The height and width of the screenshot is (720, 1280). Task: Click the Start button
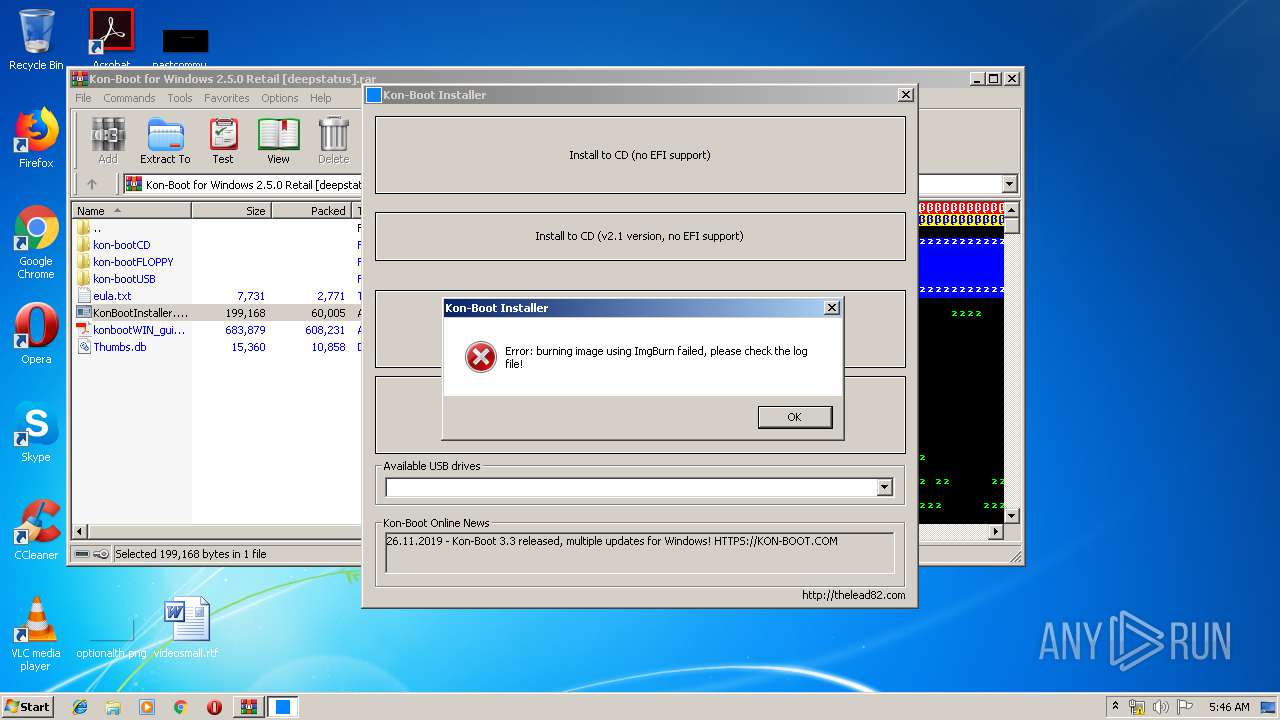28,706
